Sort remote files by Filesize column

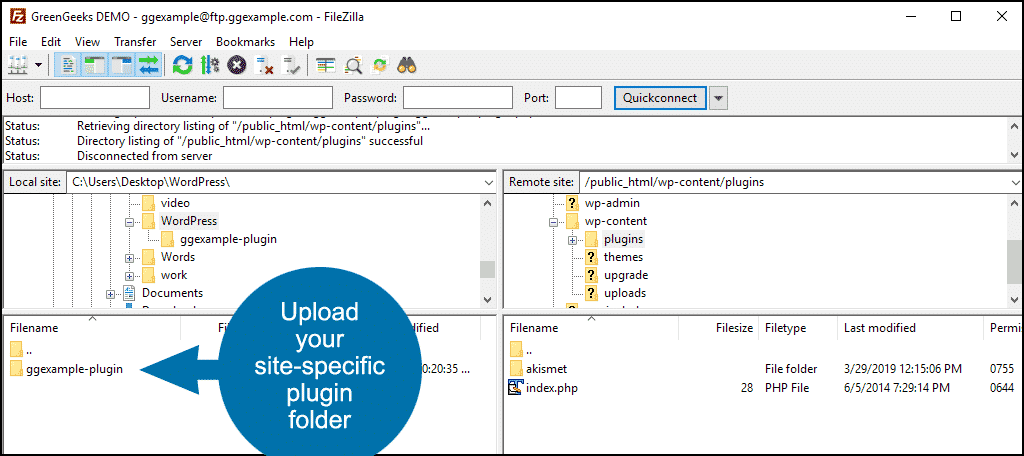[734, 328]
